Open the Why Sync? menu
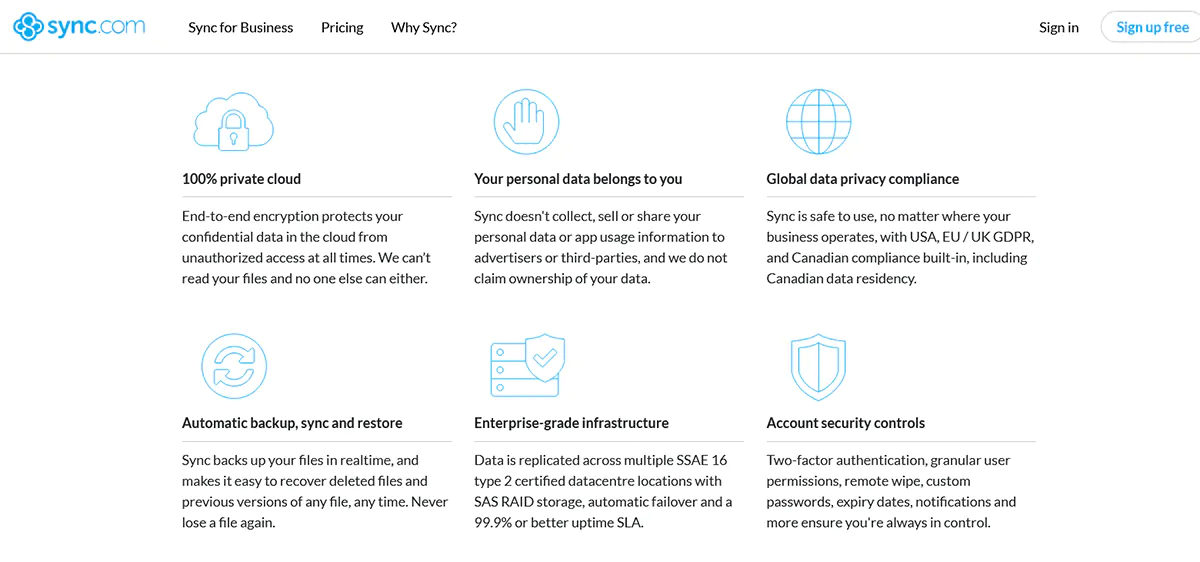The image size is (1200, 562). [424, 27]
